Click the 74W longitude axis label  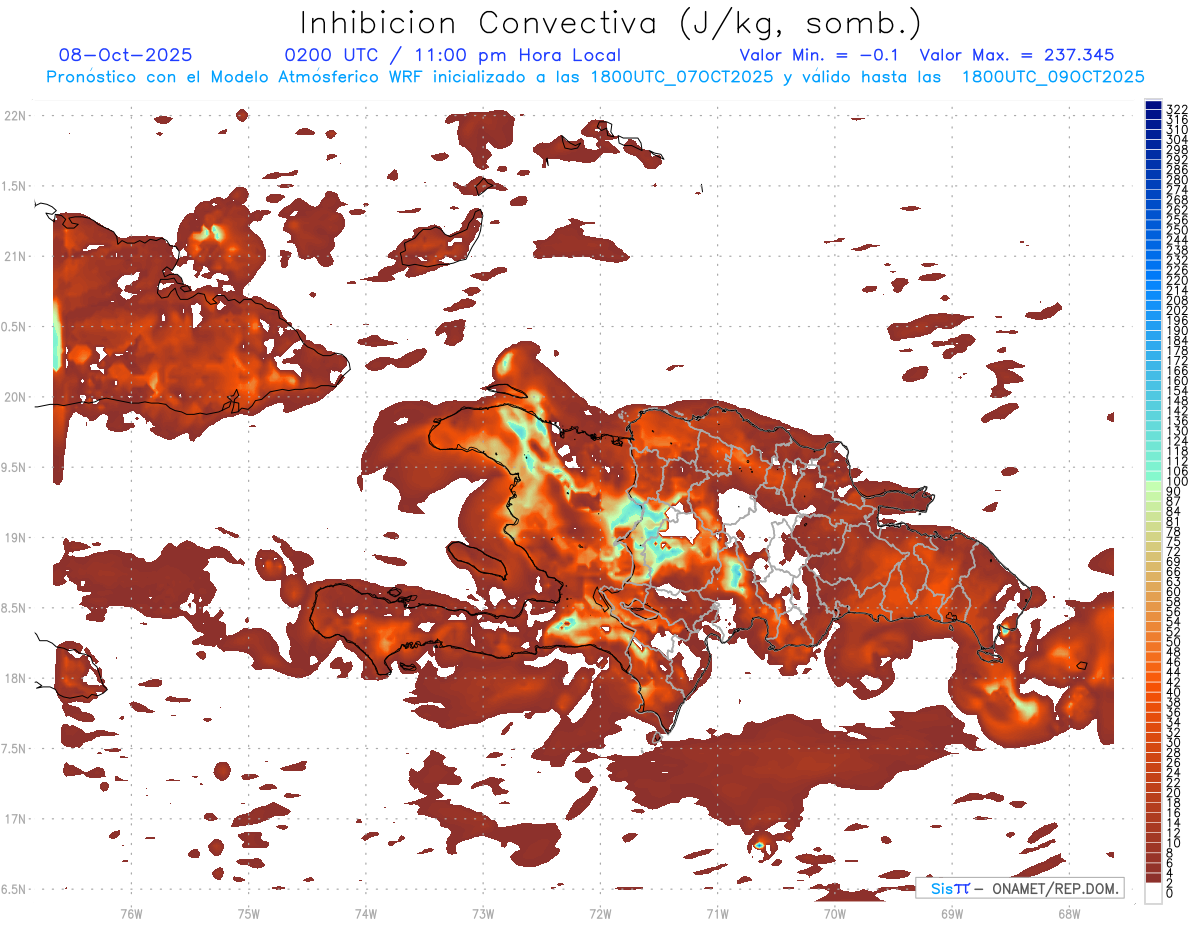coord(365,912)
